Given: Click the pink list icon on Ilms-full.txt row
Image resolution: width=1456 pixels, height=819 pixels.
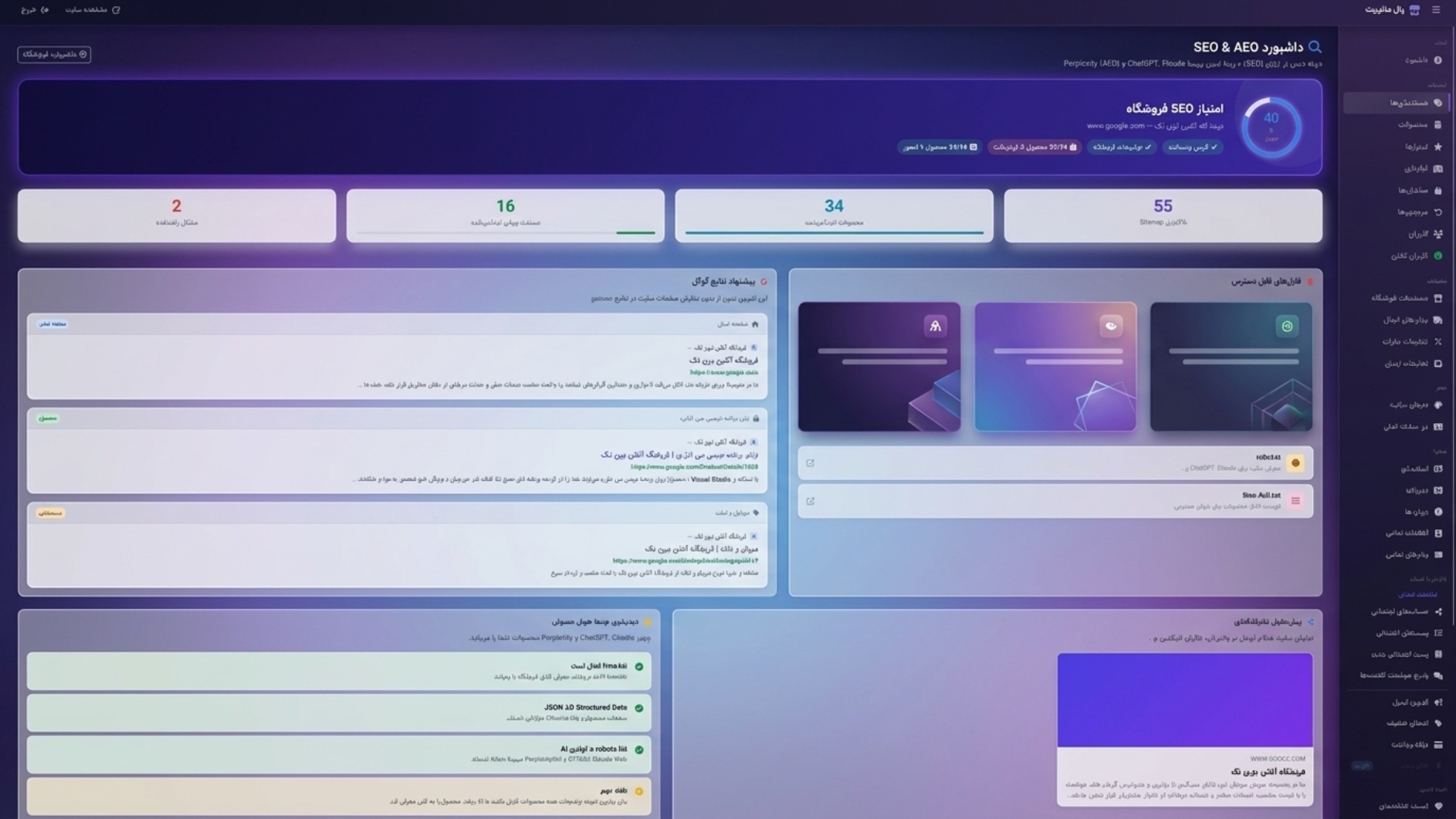Looking at the screenshot, I should tap(1295, 501).
